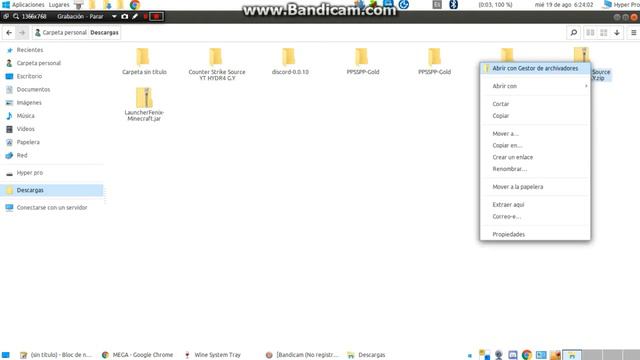Choose Extraer aquí in the context menu

coord(535,205)
